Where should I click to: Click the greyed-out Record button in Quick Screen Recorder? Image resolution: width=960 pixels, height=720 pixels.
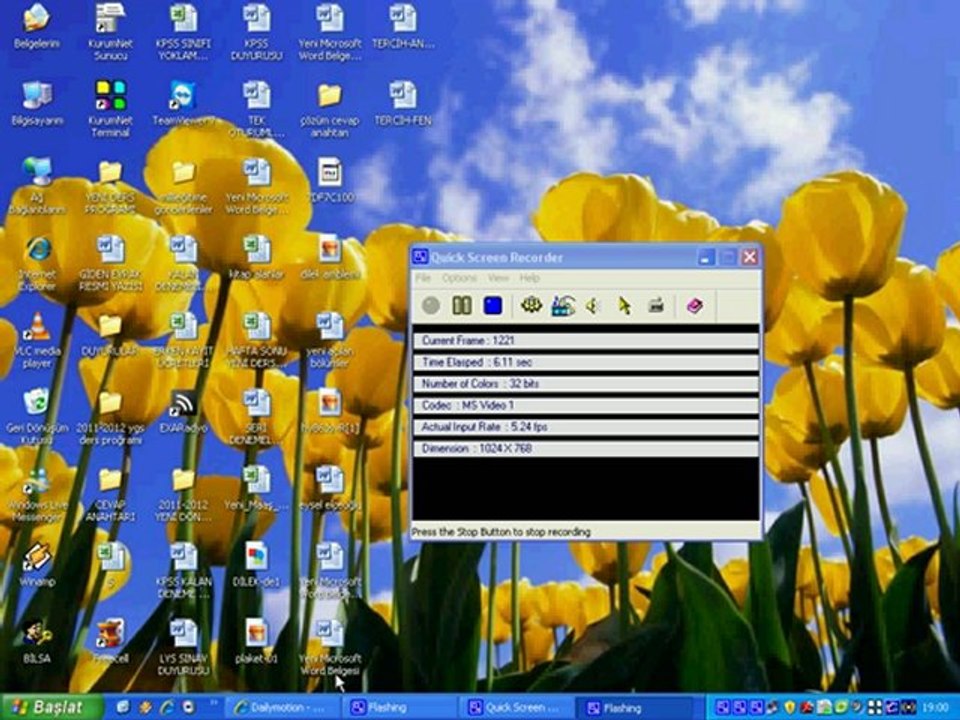431,305
